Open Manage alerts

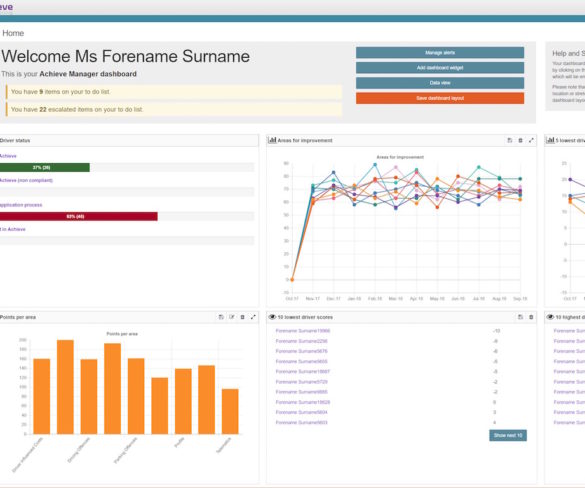pos(440,53)
